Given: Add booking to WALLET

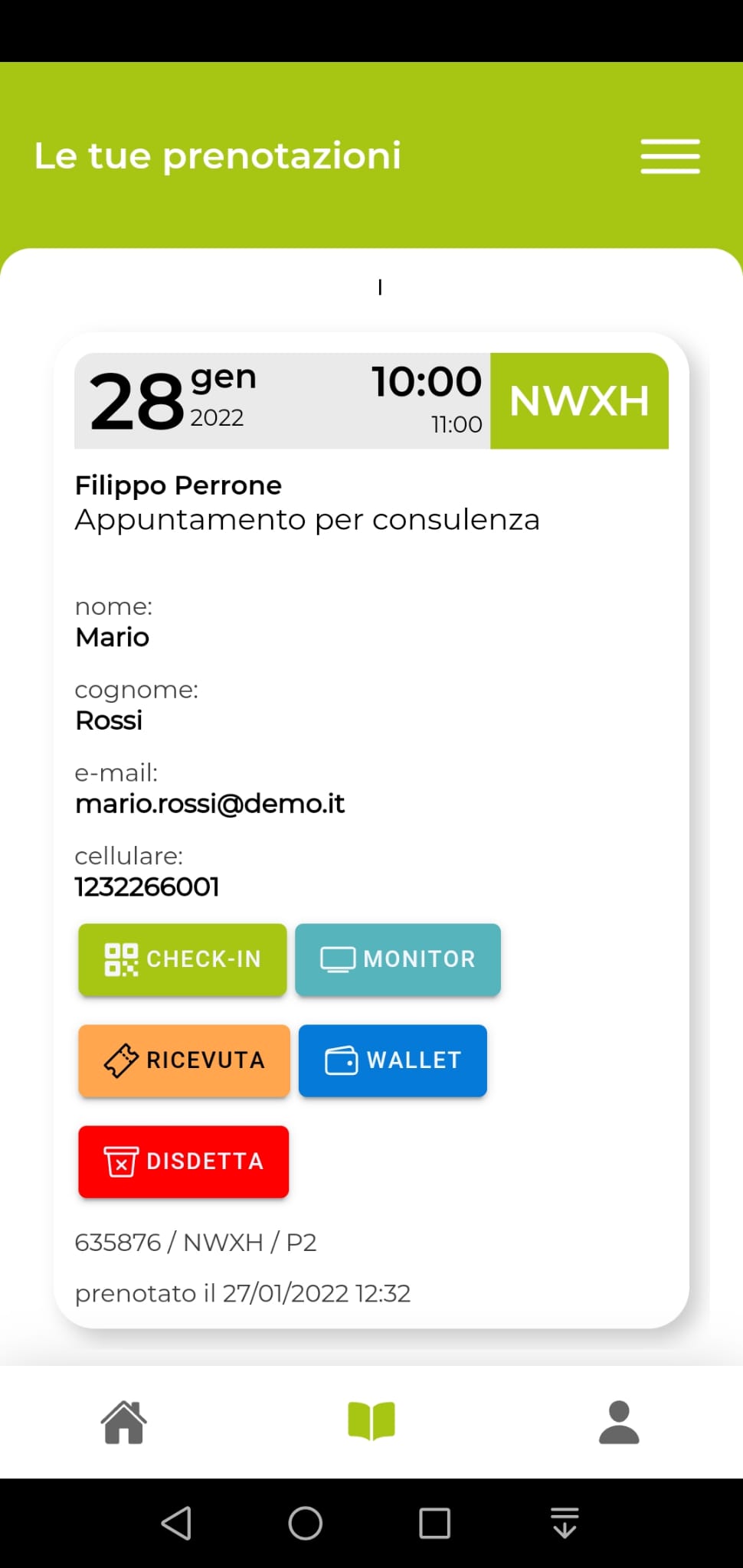Looking at the screenshot, I should (x=393, y=1060).
